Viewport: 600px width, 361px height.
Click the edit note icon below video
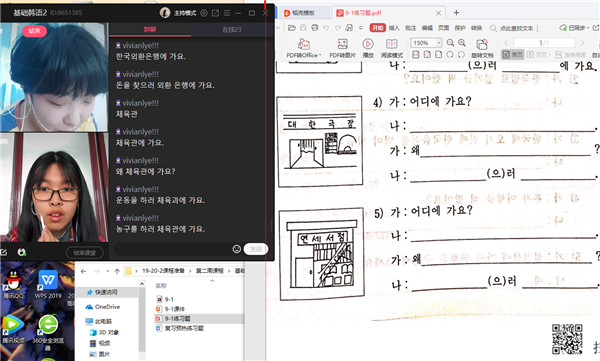4,252
